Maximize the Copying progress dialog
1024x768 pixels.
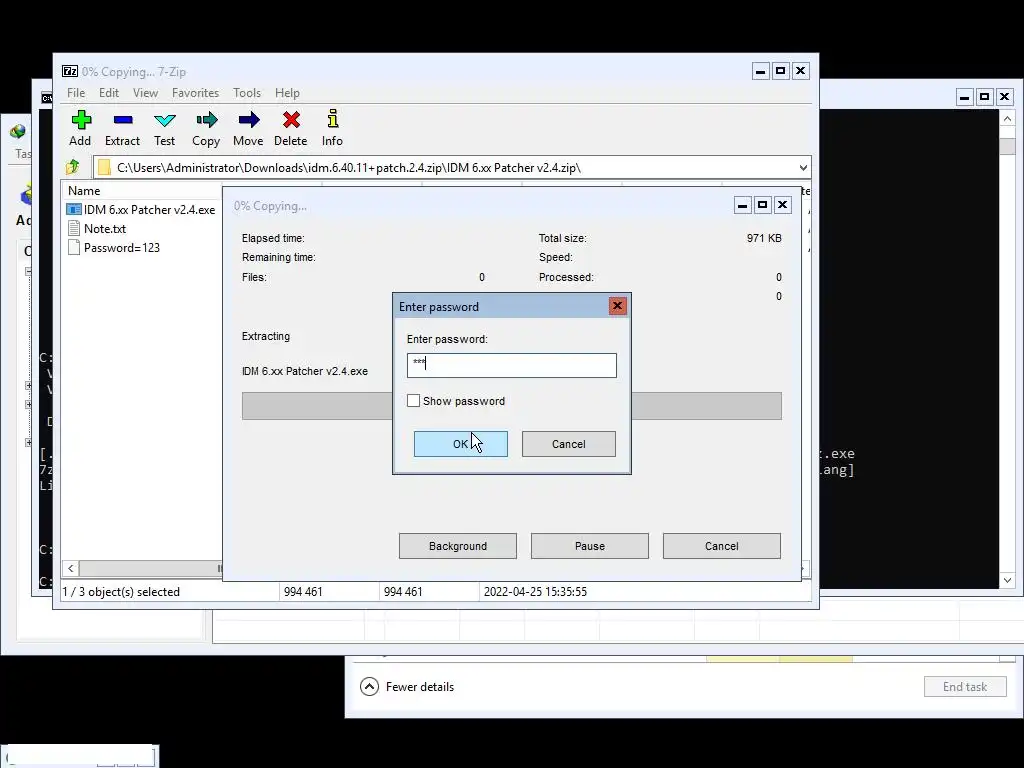762,205
